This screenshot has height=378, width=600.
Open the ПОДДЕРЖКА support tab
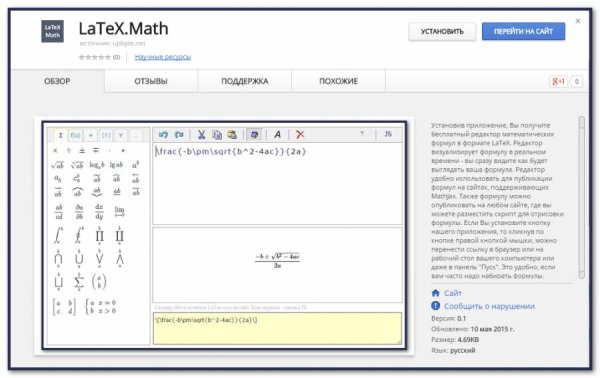tap(245, 81)
